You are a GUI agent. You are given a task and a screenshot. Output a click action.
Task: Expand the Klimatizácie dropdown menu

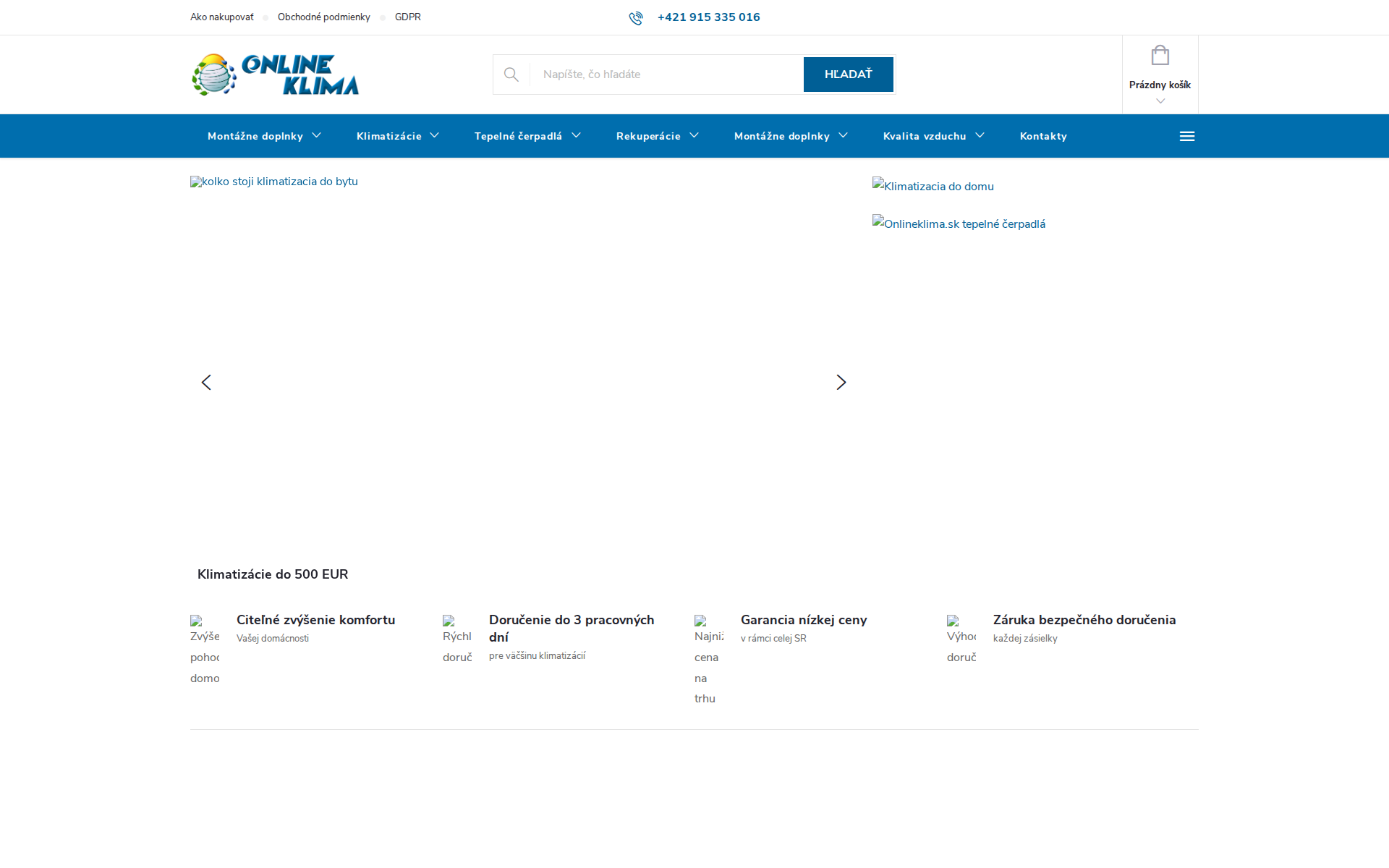coord(397,136)
